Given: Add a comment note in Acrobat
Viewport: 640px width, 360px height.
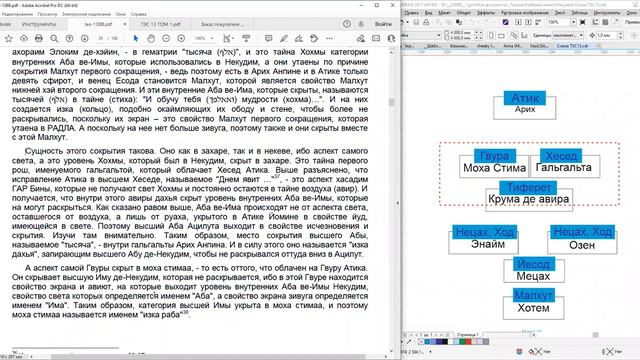Looking at the screenshot, I should click(268, 38).
